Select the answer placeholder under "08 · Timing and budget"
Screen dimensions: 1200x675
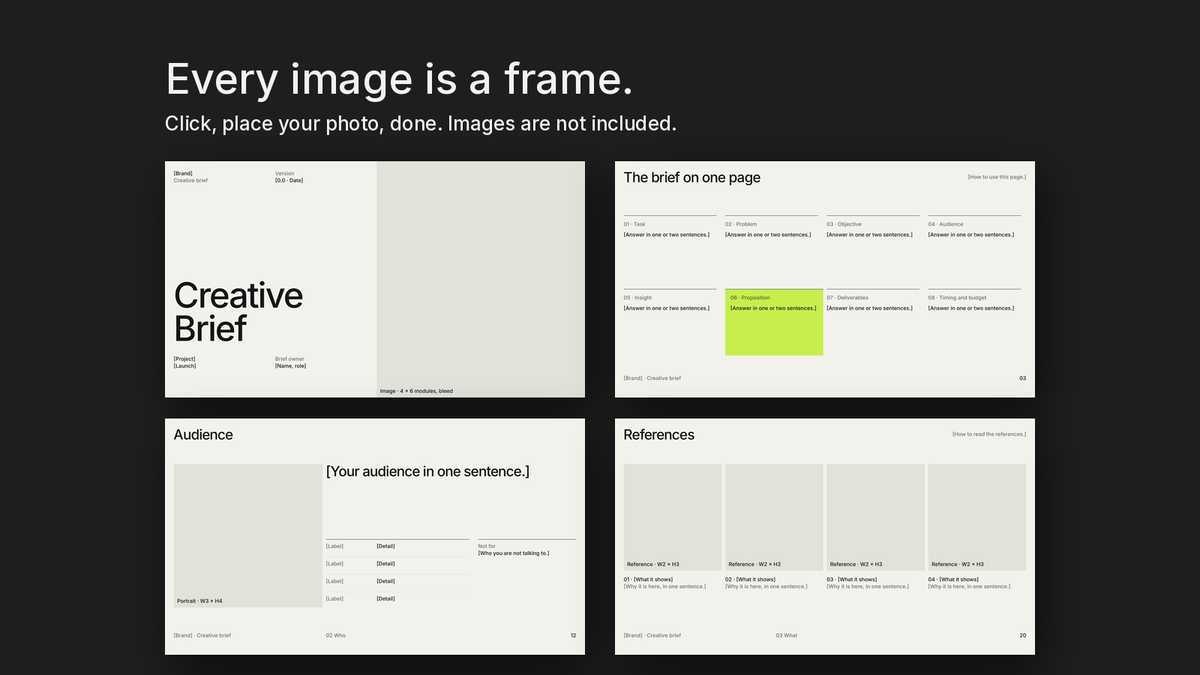[971, 308]
